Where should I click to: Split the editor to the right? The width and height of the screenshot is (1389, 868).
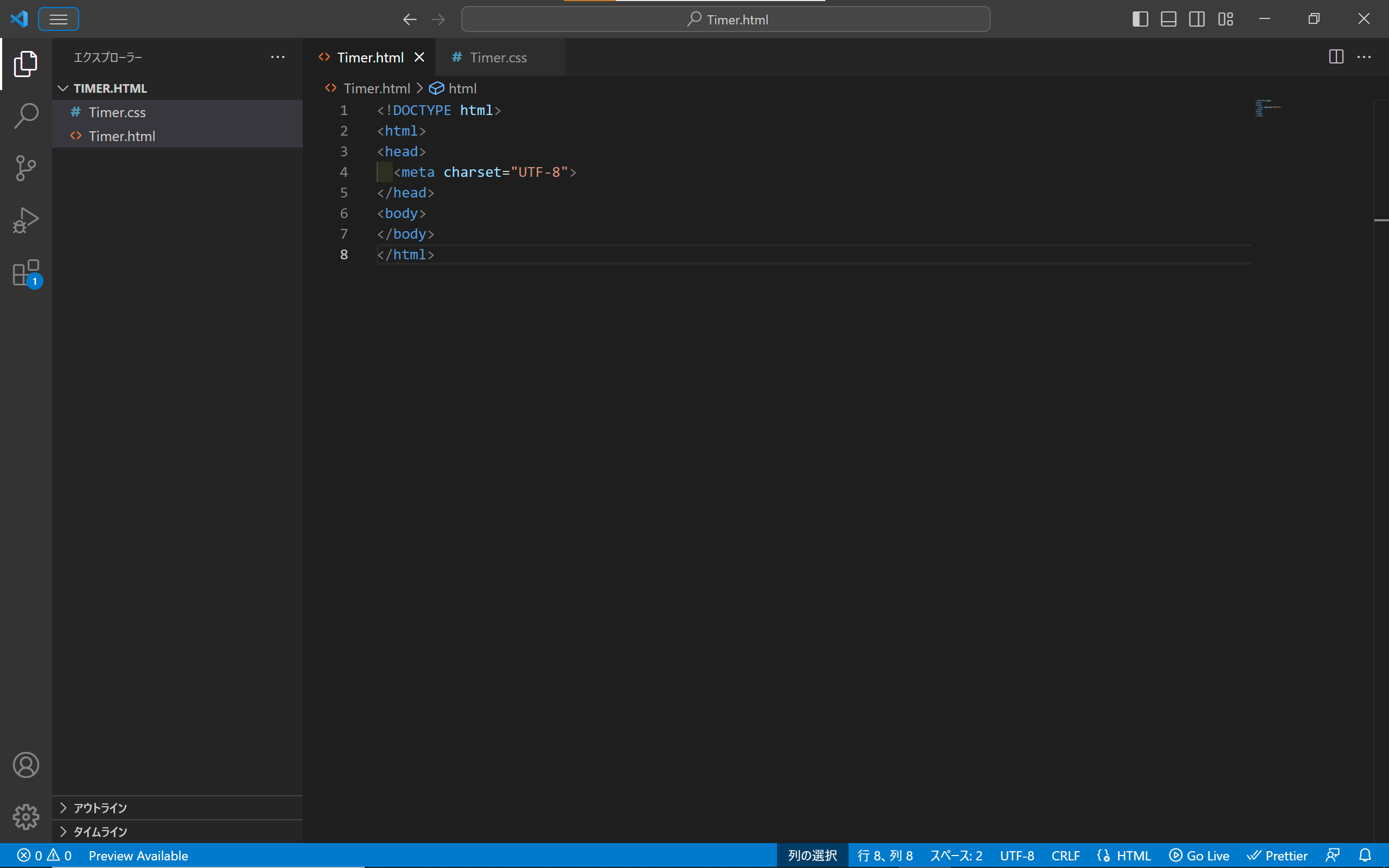click(1336, 57)
